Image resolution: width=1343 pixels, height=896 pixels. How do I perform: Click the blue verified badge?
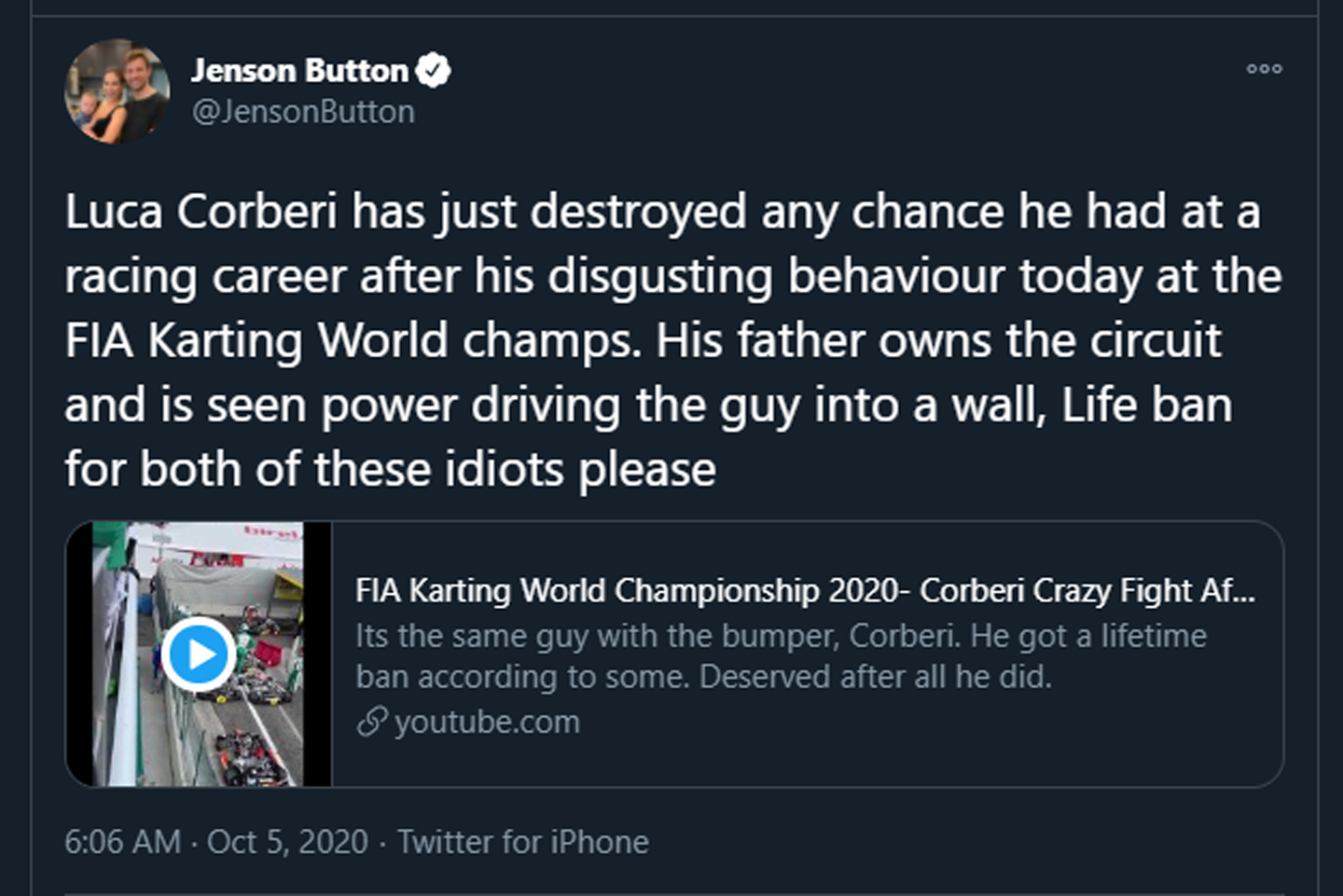(433, 70)
